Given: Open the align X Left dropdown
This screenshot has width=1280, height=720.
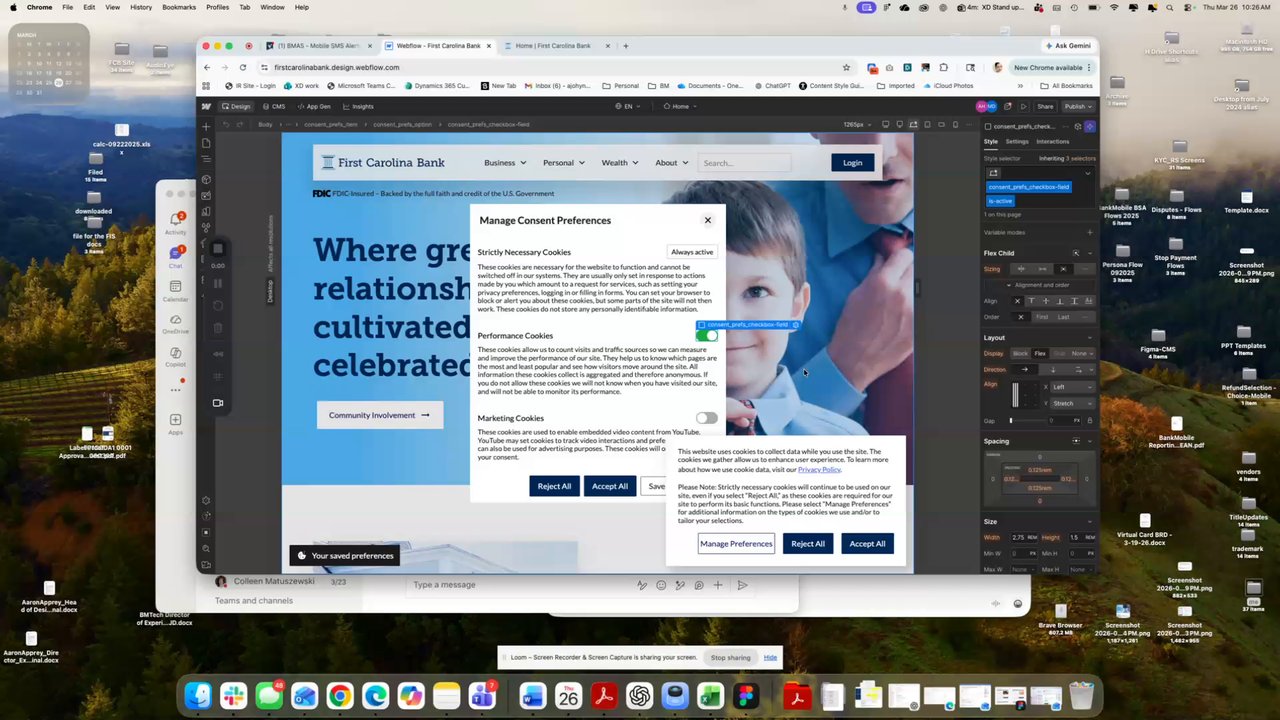Looking at the screenshot, I should pyautogui.click(x=1071, y=387).
